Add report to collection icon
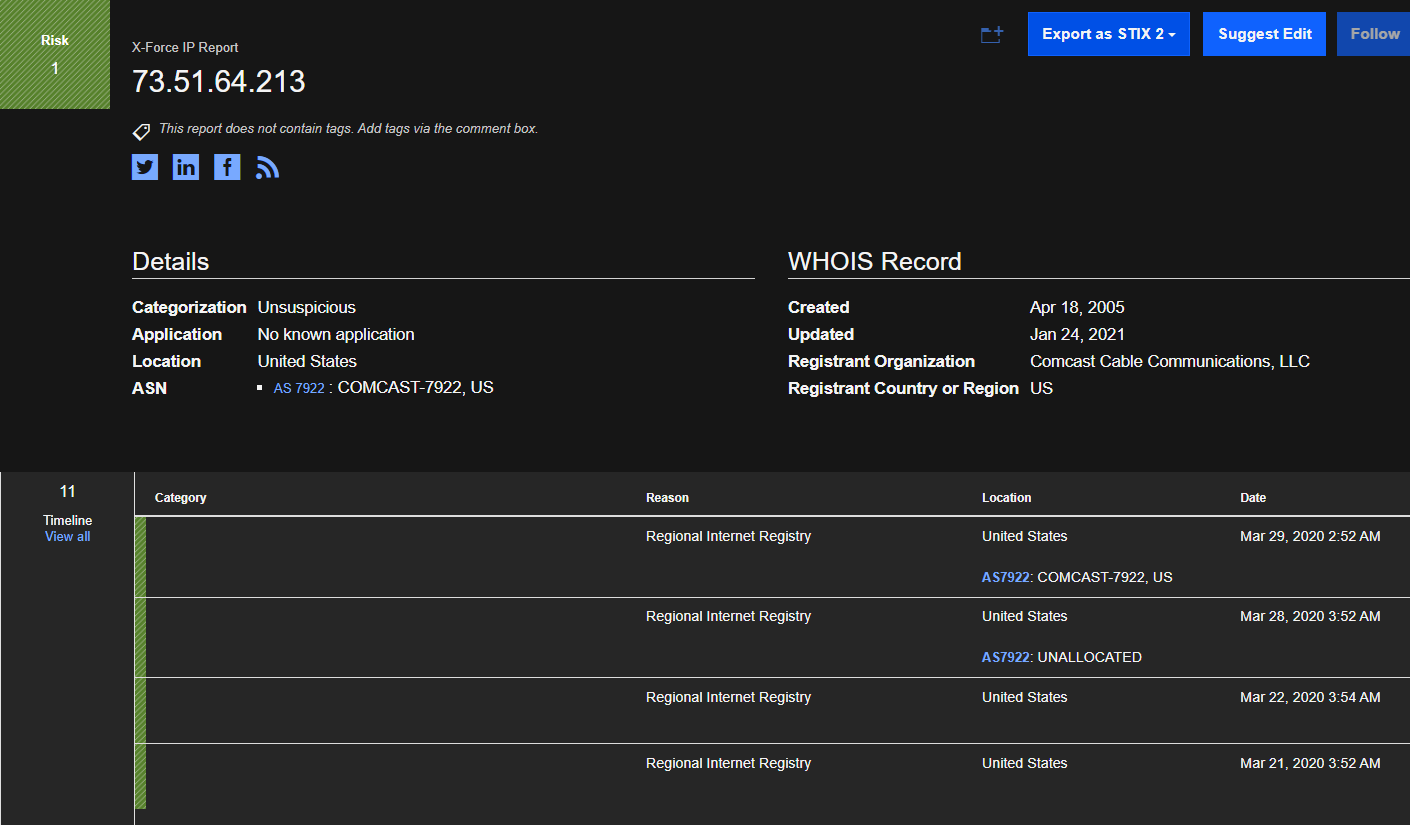The height and width of the screenshot is (825, 1410). point(992,35)
